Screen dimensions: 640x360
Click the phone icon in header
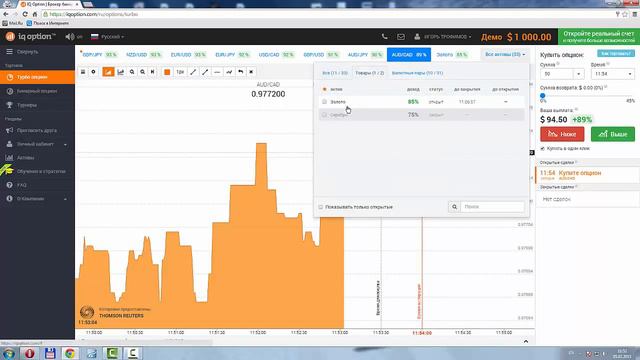pos(384,37)
